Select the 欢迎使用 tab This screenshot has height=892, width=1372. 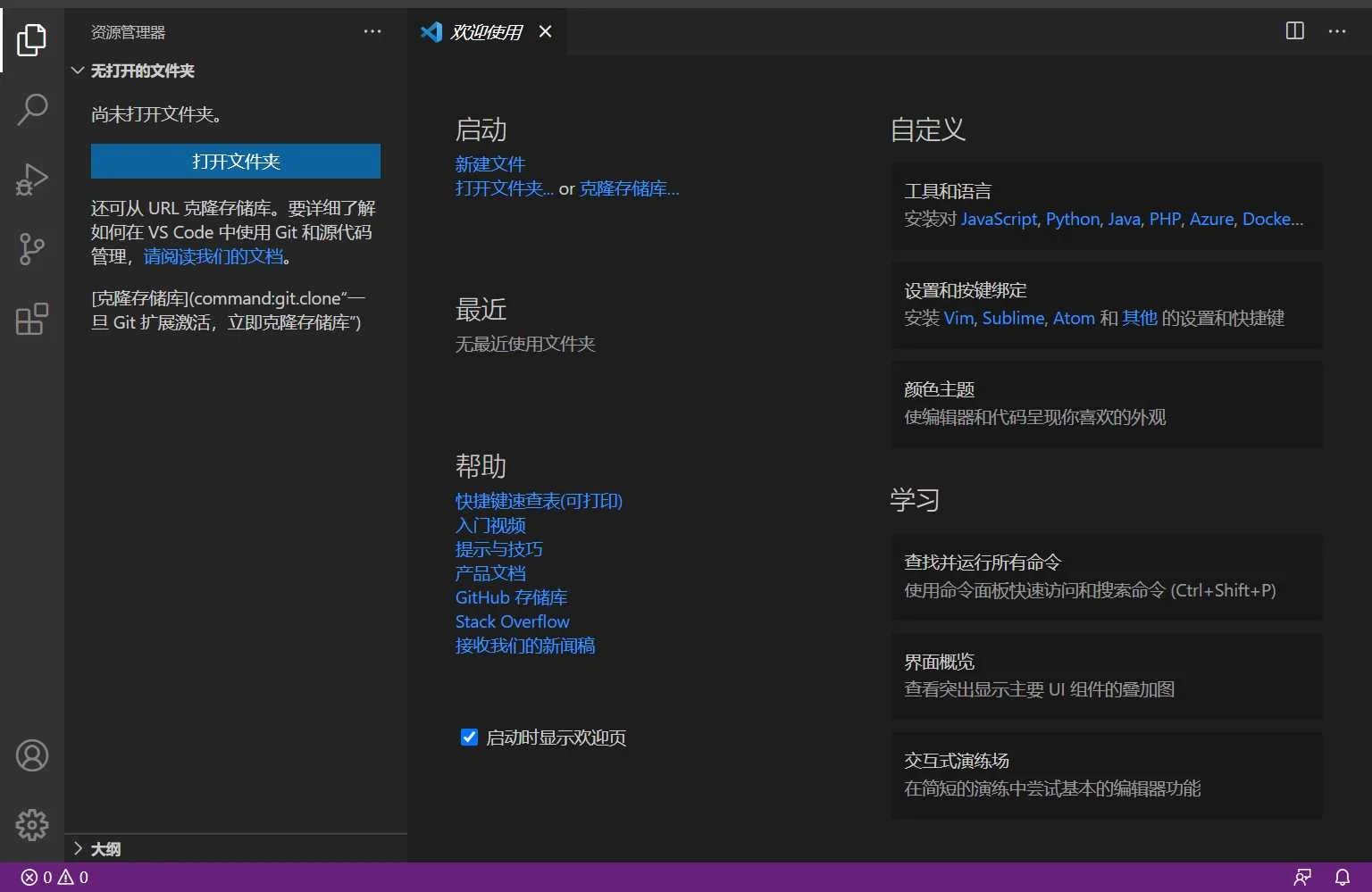(486, 32)
